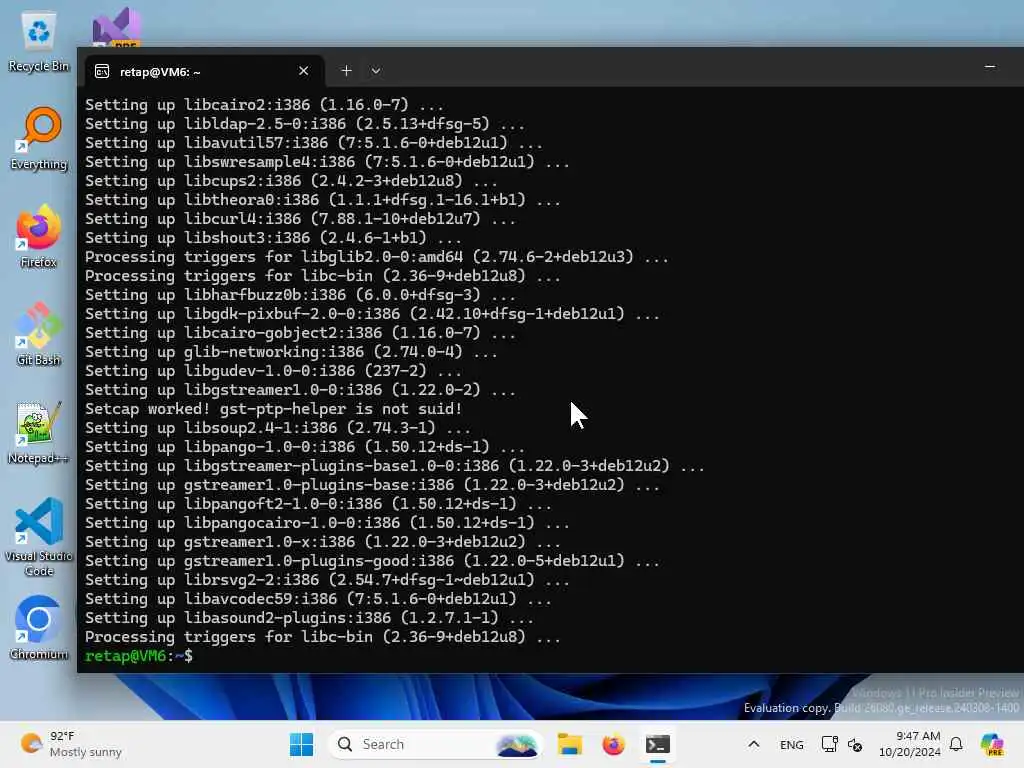Expand the terminal profile dropdown chevron
The height and width of the screenshot is (768, 1024).
pyautogui.click(x=376, y=71)
